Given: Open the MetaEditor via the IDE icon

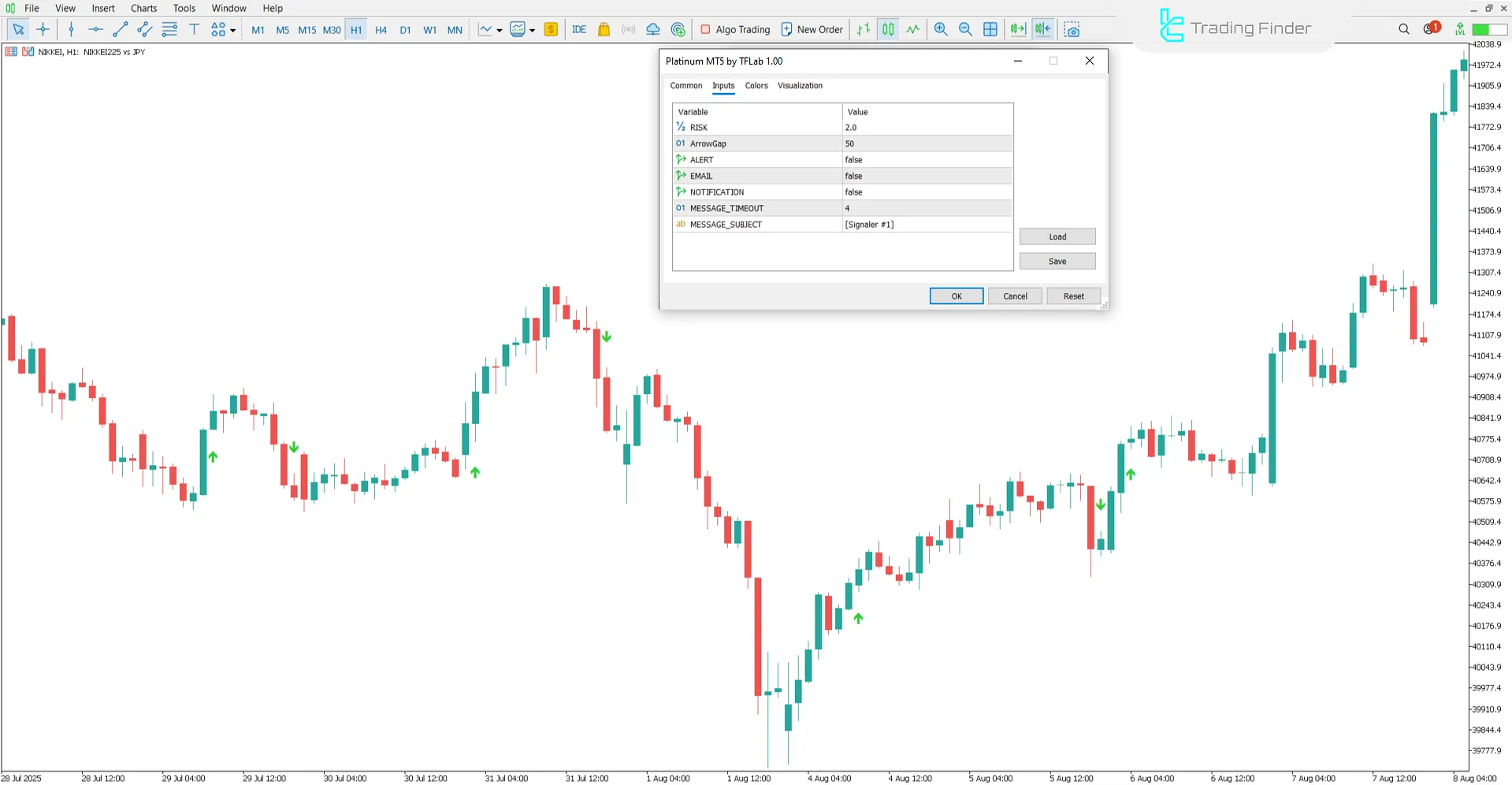Looking at the screenshot, I should coord(579,29).
